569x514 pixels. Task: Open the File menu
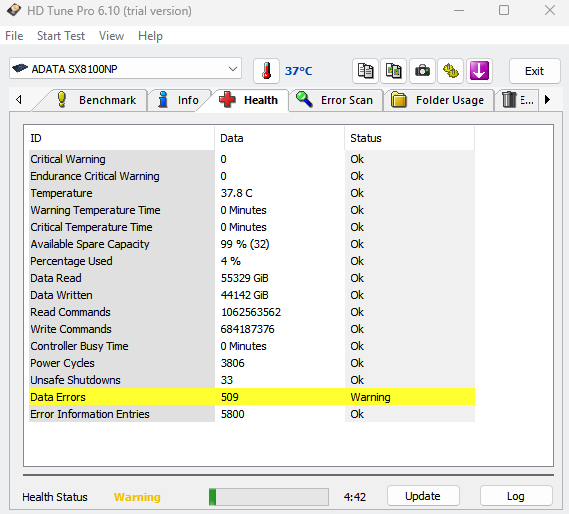click(14, 36)
